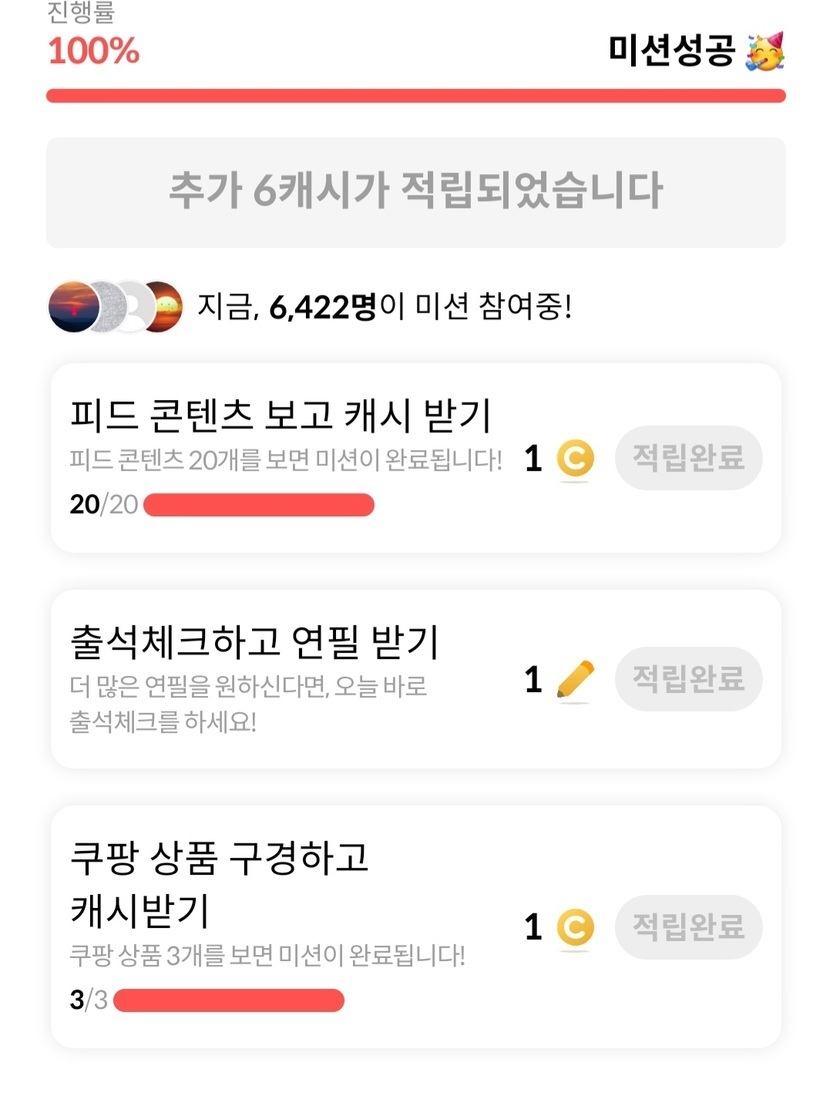Viewport: 830px width, 1106px height.
Task: Tap the gold coin icon in the 피드 콘텐츠 card
Action: pyautogui.click(x=575, y=459)
